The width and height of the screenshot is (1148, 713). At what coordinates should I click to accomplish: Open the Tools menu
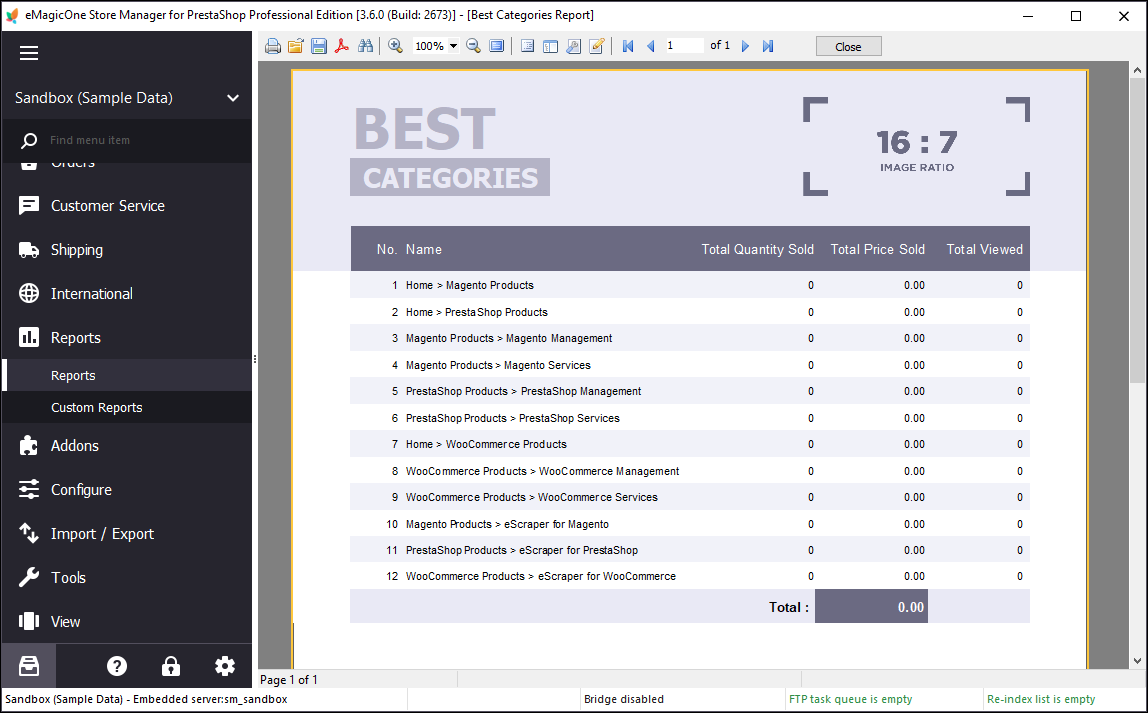point(127,577)
